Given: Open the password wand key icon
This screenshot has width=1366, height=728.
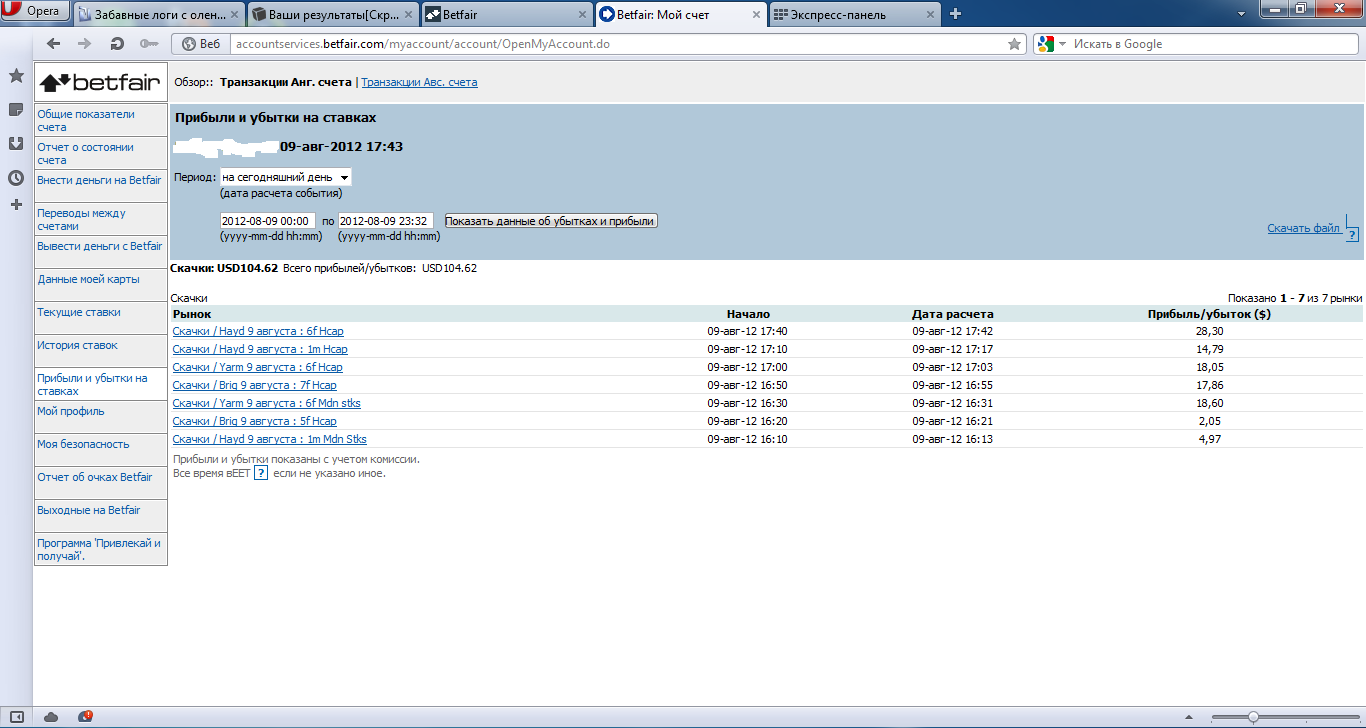Looking at the screenshot, I should tap(149, 44).
